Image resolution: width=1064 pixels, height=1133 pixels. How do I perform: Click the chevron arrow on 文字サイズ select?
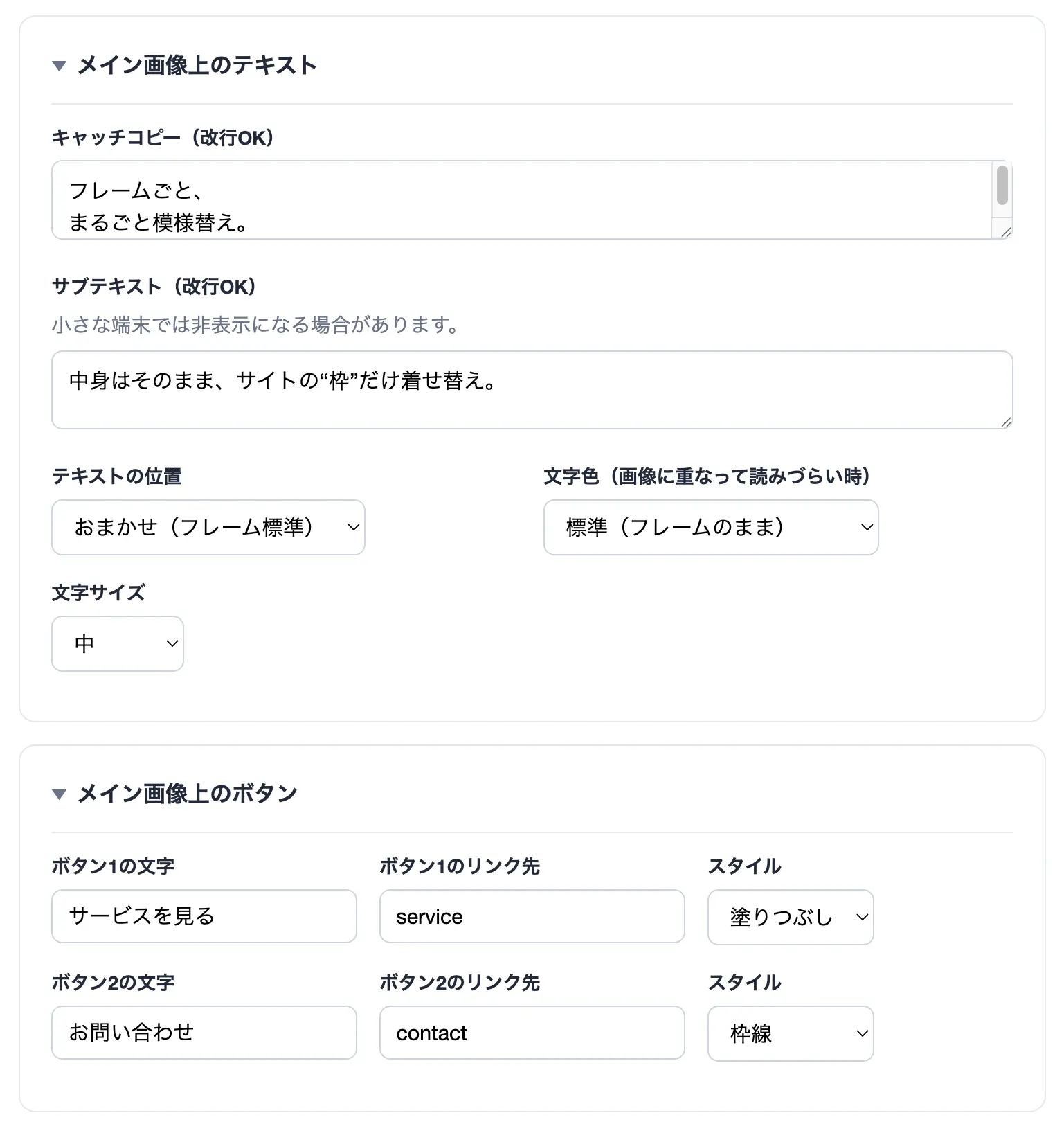(172, 644)
